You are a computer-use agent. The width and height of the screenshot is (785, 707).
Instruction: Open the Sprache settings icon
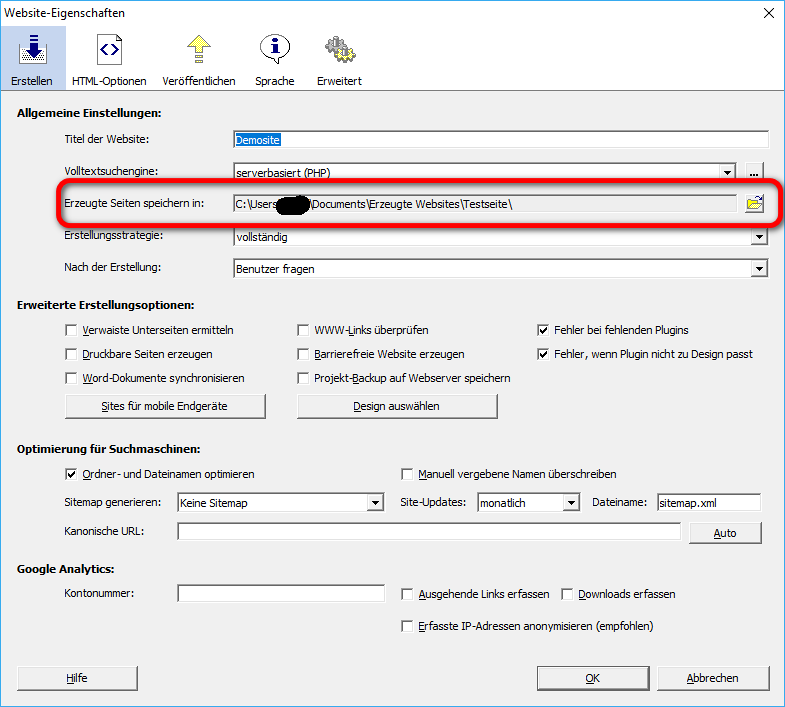point(274,59)
